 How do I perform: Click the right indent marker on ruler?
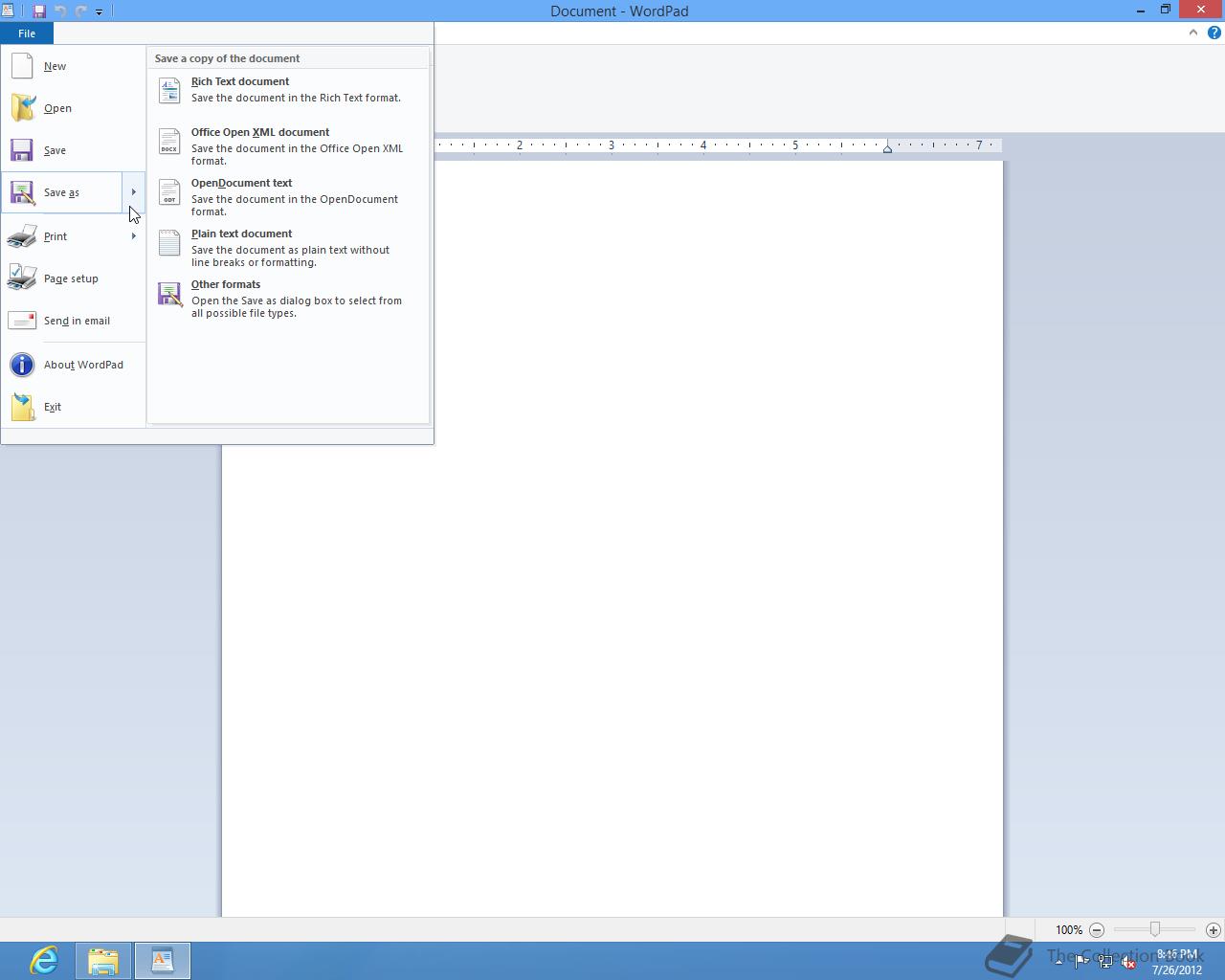[x=887, y=148]
